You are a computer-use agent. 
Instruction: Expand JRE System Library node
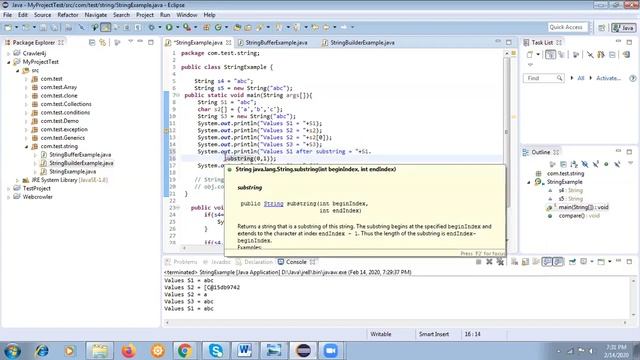click(17, 180)
